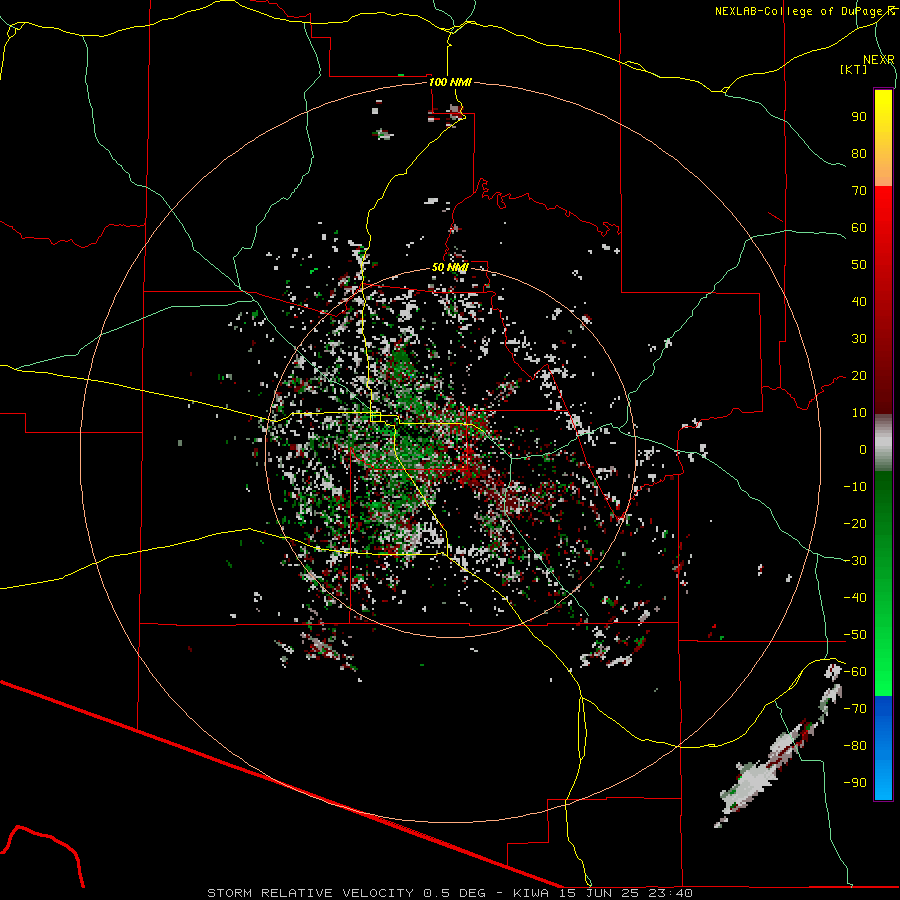This screenshot has width=900, height=900.
Task: Click the -50 scale value
Action: click(855, 635)
